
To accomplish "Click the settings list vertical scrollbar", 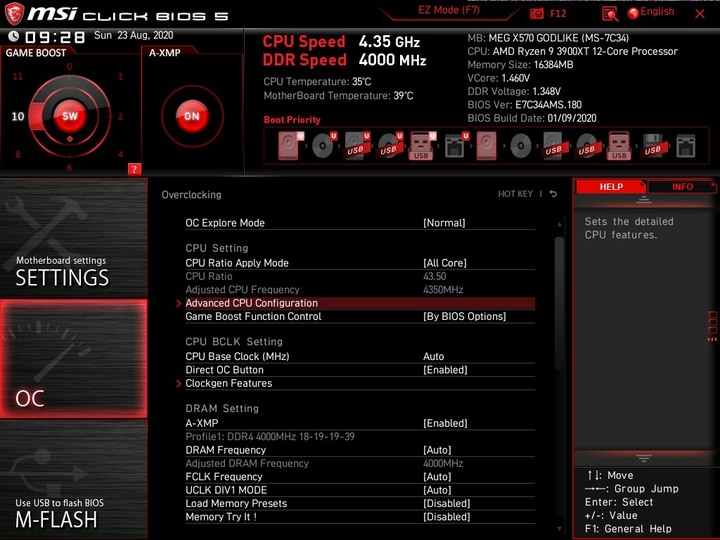I will coord(559,303).
